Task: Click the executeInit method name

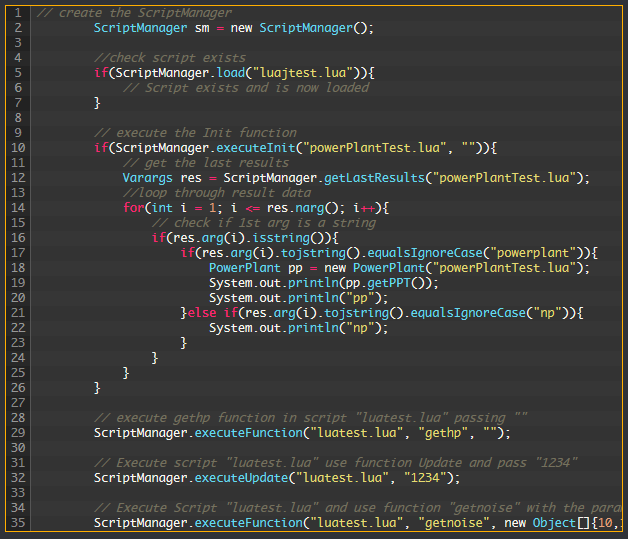Action: (250, 148)
